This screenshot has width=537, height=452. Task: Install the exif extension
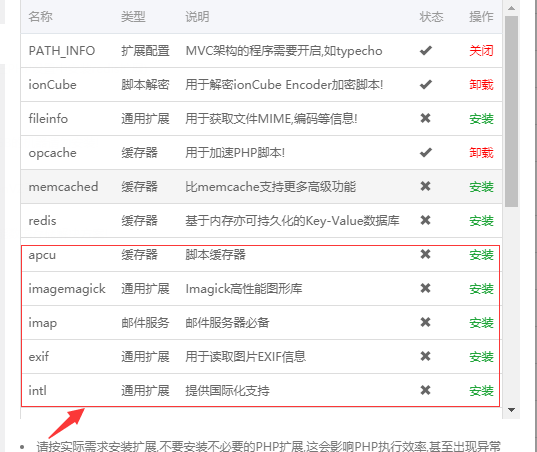click(481, 356)
